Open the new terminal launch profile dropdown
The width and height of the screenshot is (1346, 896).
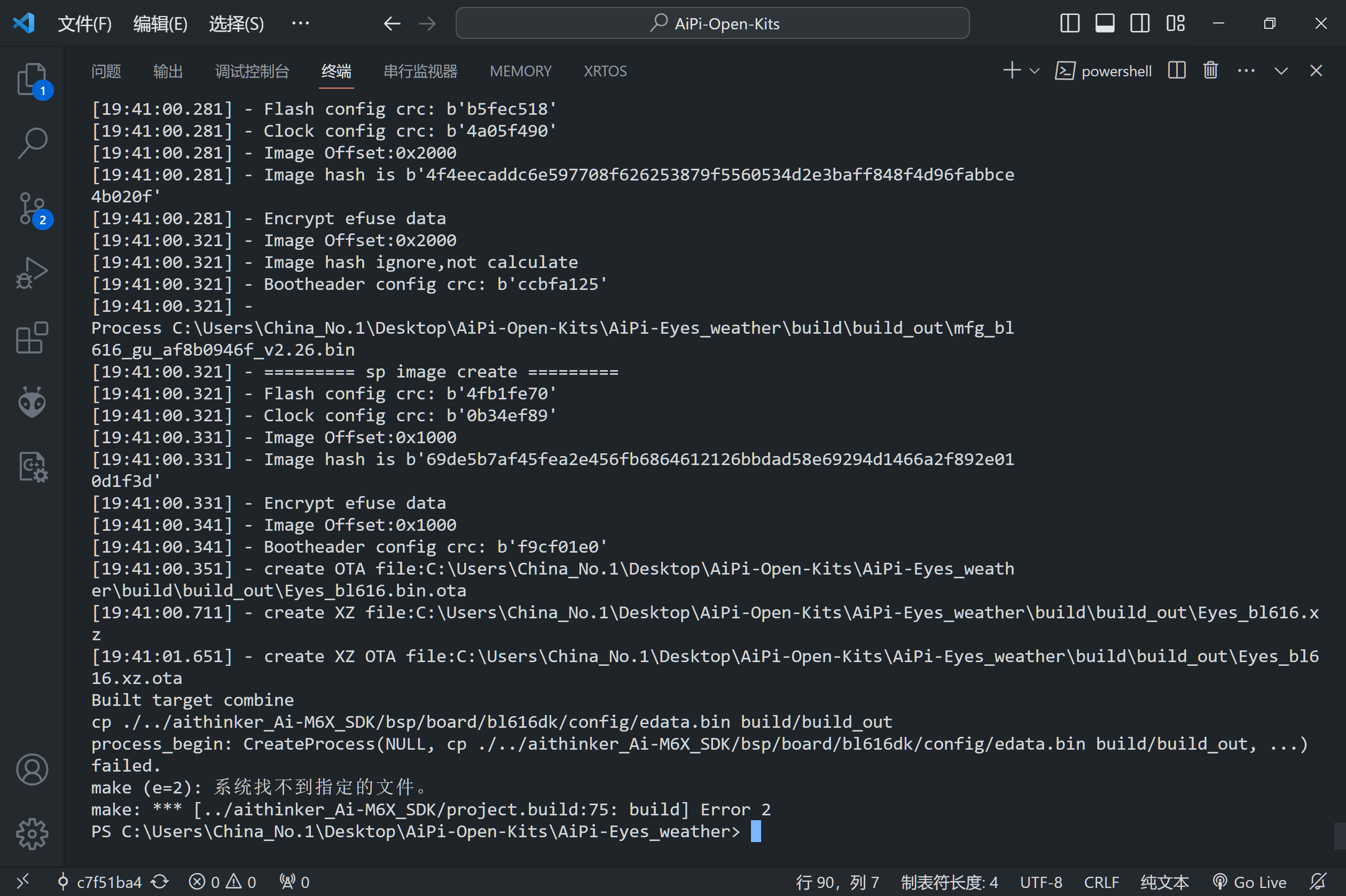pyautogui.click(x=1034, y=71)
